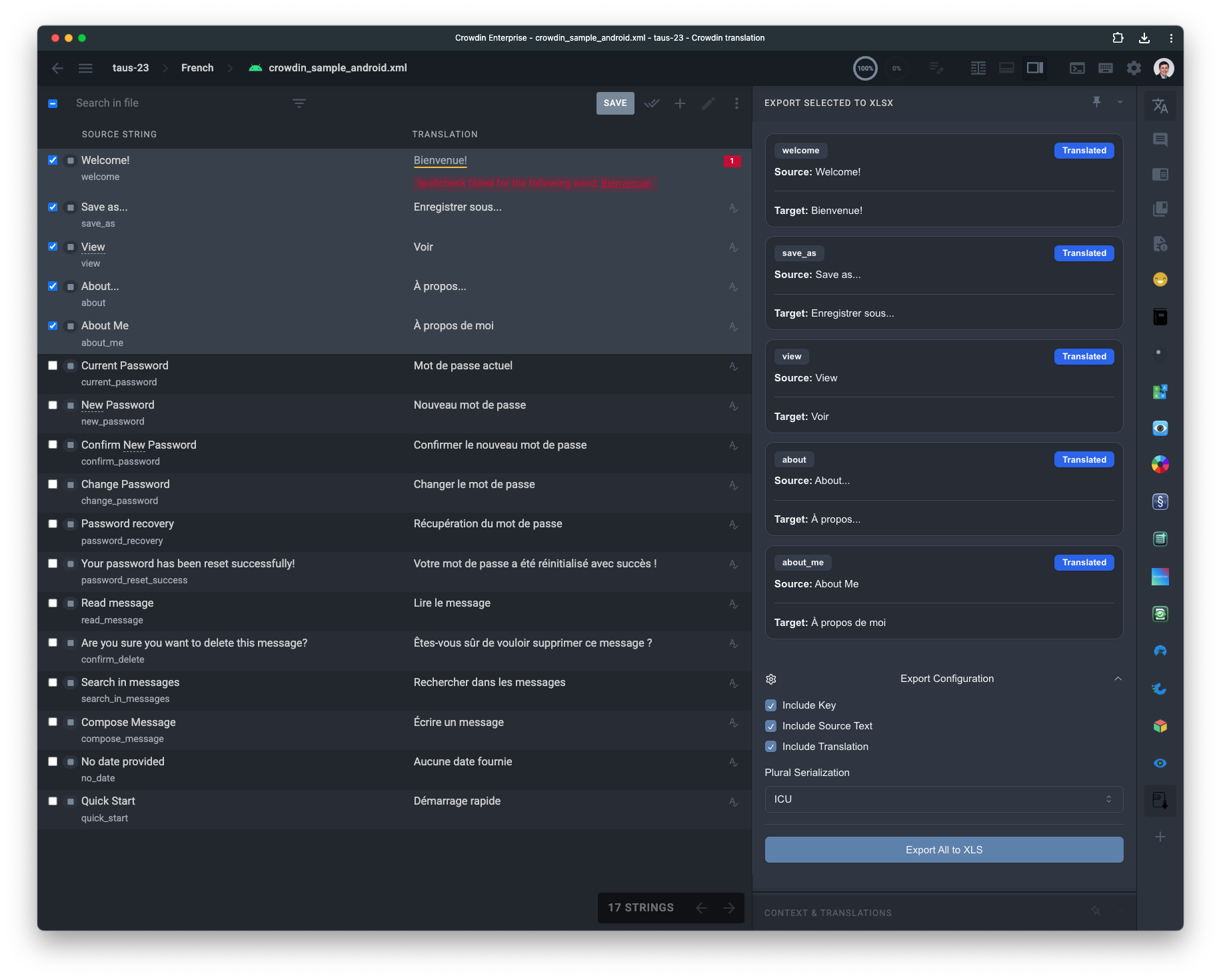Toggle the right sidebar layout icon

click(x=1035, y=68)
